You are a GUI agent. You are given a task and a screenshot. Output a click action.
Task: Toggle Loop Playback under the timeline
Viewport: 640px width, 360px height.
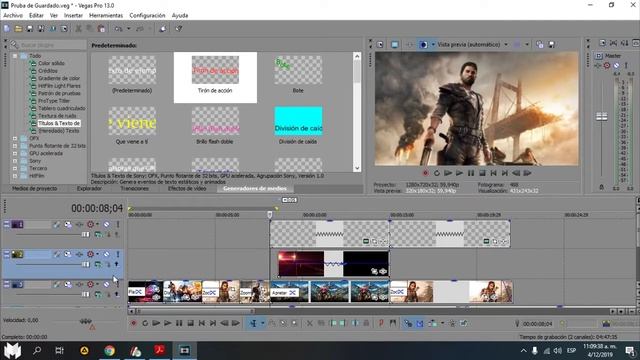pos(144,323)
